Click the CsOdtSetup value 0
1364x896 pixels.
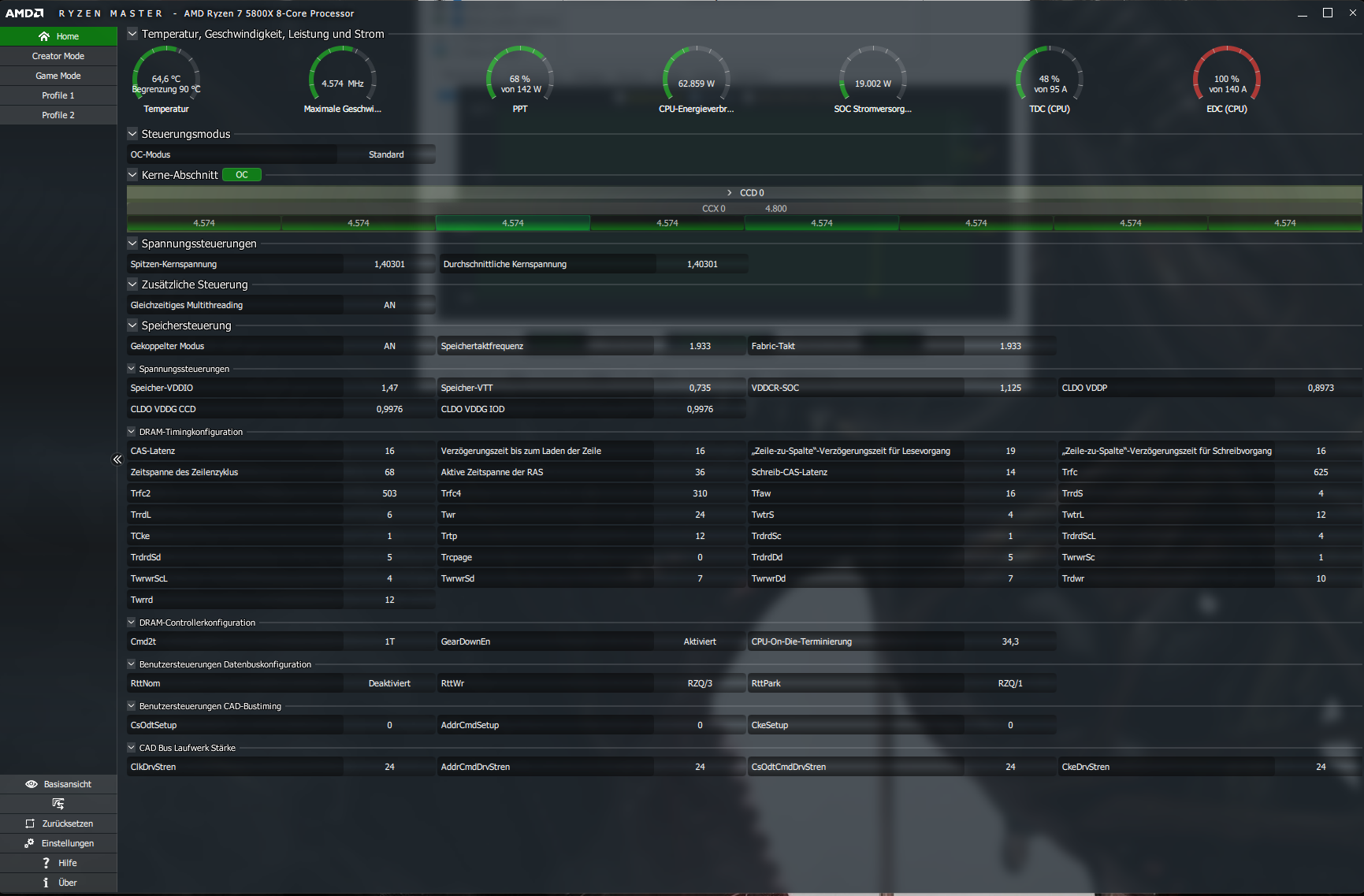tap(389, 725)
